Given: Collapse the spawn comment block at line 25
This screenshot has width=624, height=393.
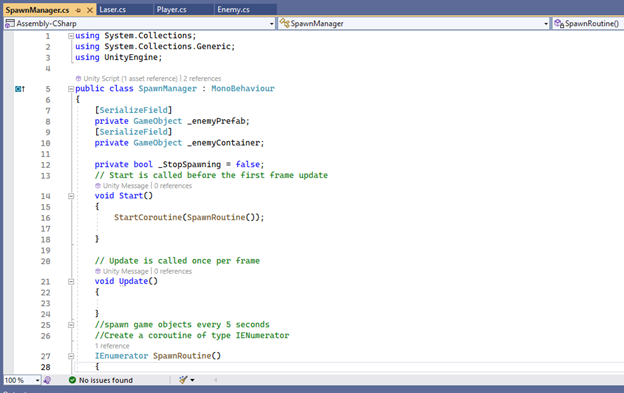Looking at the screenshot, I should [x=71, y=325].
